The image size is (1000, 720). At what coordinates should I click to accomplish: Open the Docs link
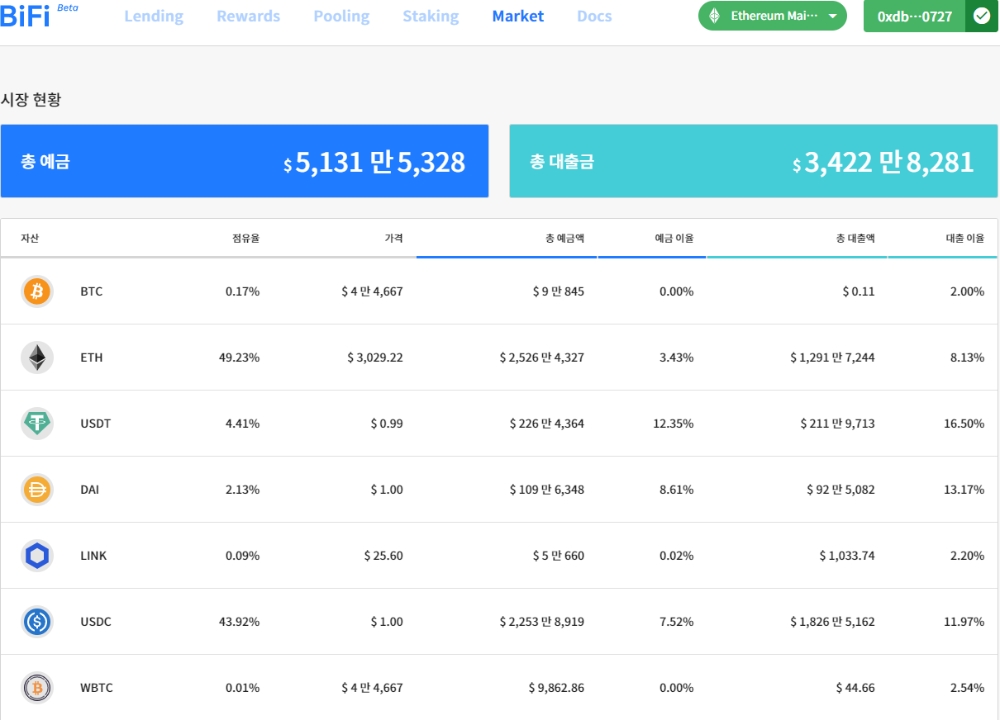[594, 16]
